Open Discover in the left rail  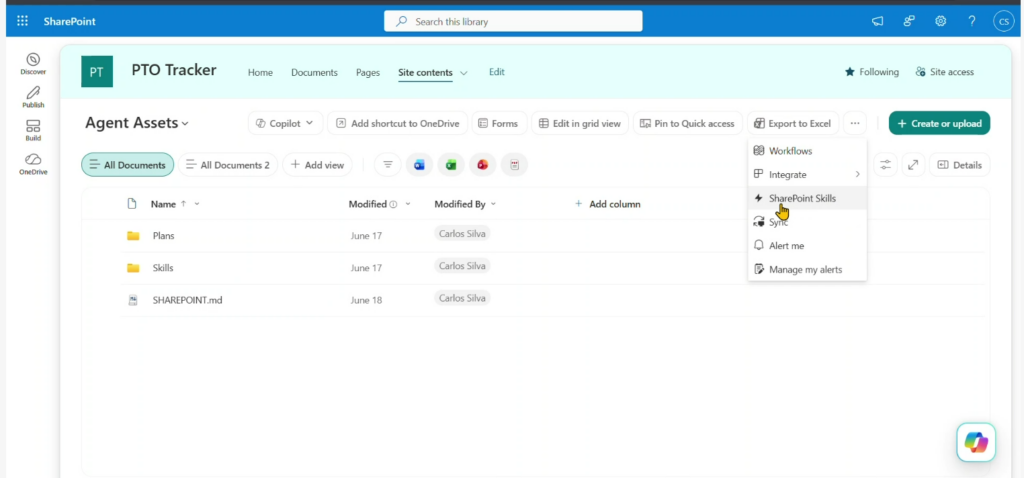pos(33,64)
